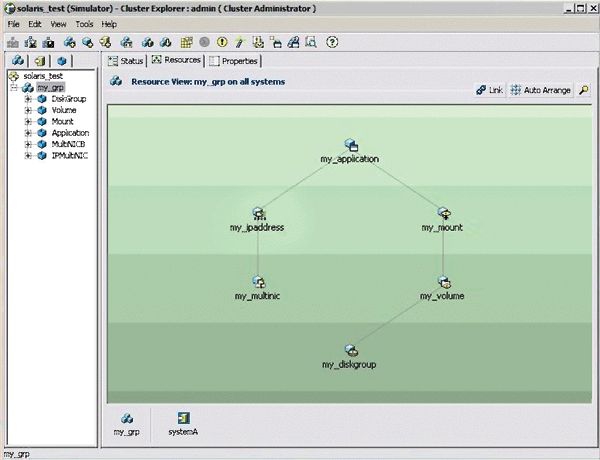Image resolution: width=600 pixels, height=460 pixels.
Task: Click the my_application resource icon
Action: [x=351, y=146]
